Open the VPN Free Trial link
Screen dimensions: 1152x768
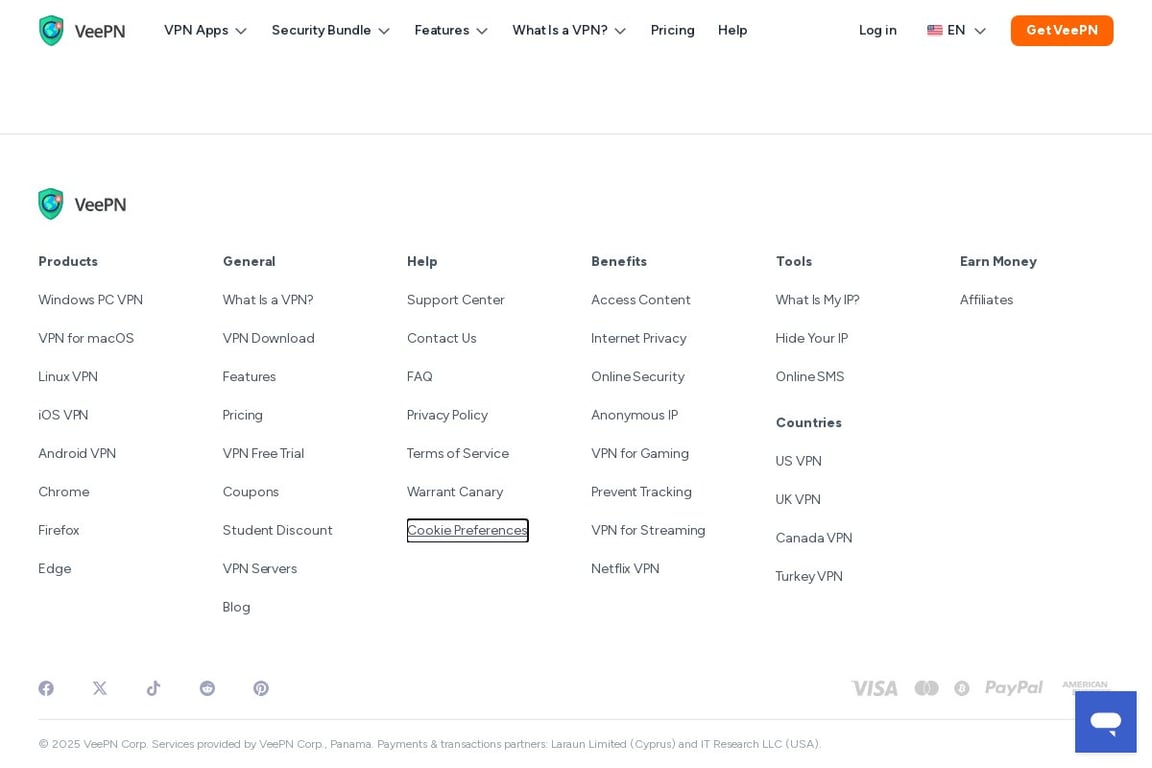pyautogui.click(x=263, y=453)
